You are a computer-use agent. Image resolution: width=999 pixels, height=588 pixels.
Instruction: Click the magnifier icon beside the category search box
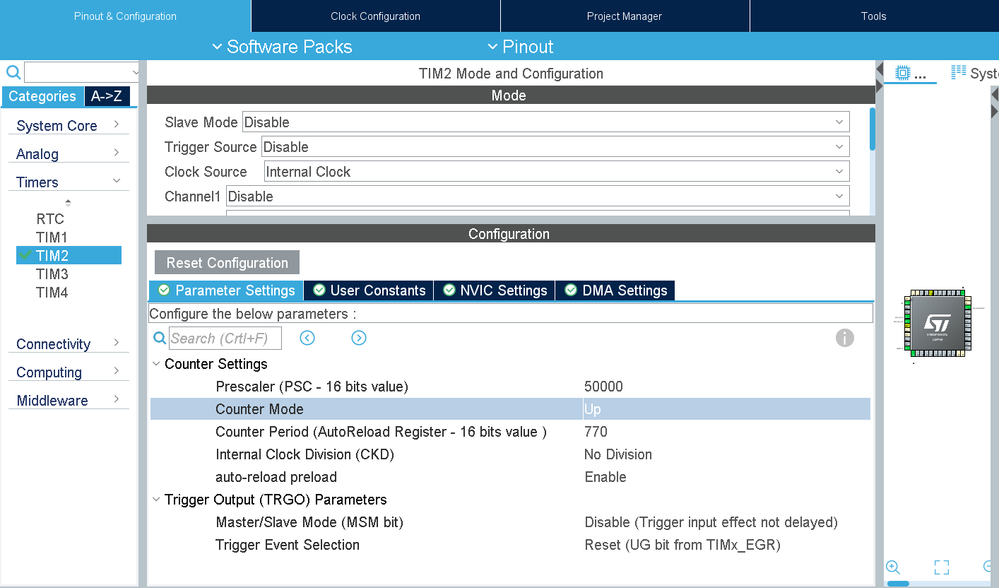click(13, 72)
